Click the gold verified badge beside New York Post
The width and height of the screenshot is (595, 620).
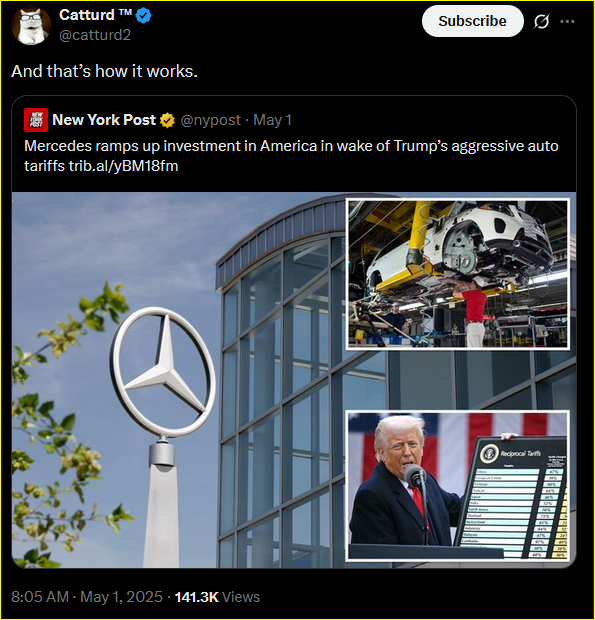(x=167, y=120)
